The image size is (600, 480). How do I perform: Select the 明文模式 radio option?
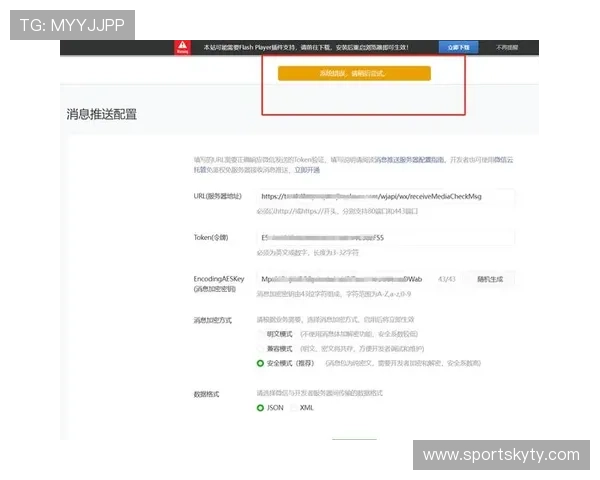261,334
